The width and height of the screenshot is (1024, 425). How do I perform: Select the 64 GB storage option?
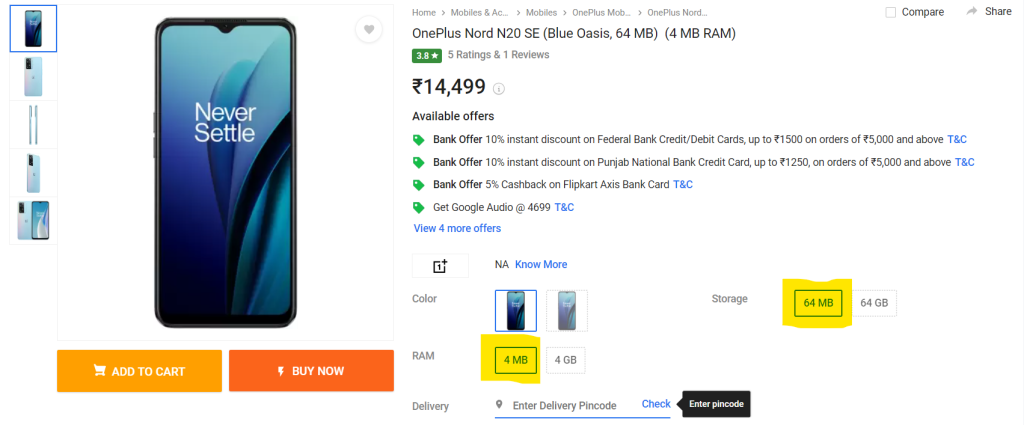(x=874, y=303)
